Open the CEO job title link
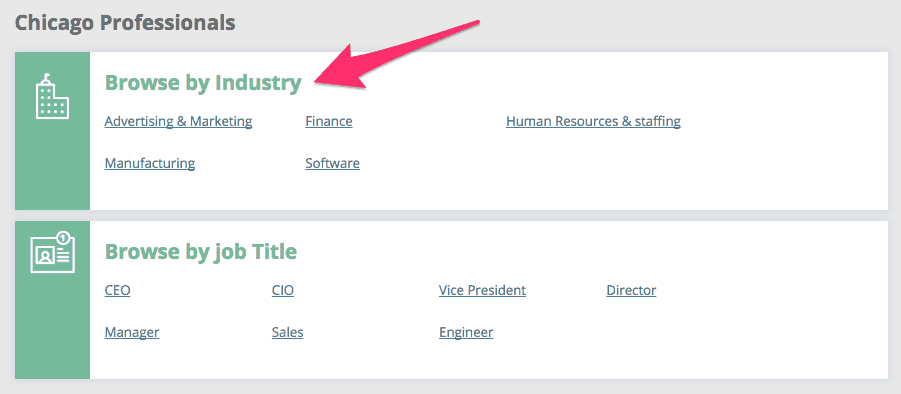Image resolution: width=901 pixels, height=394 pixels. click(117, 291)
